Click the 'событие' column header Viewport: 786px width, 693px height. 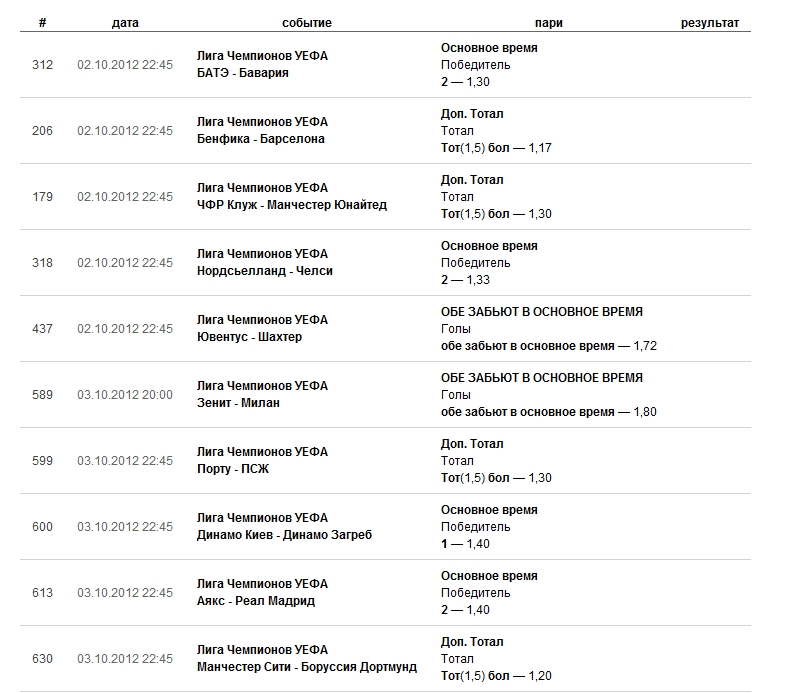point(306,23)
